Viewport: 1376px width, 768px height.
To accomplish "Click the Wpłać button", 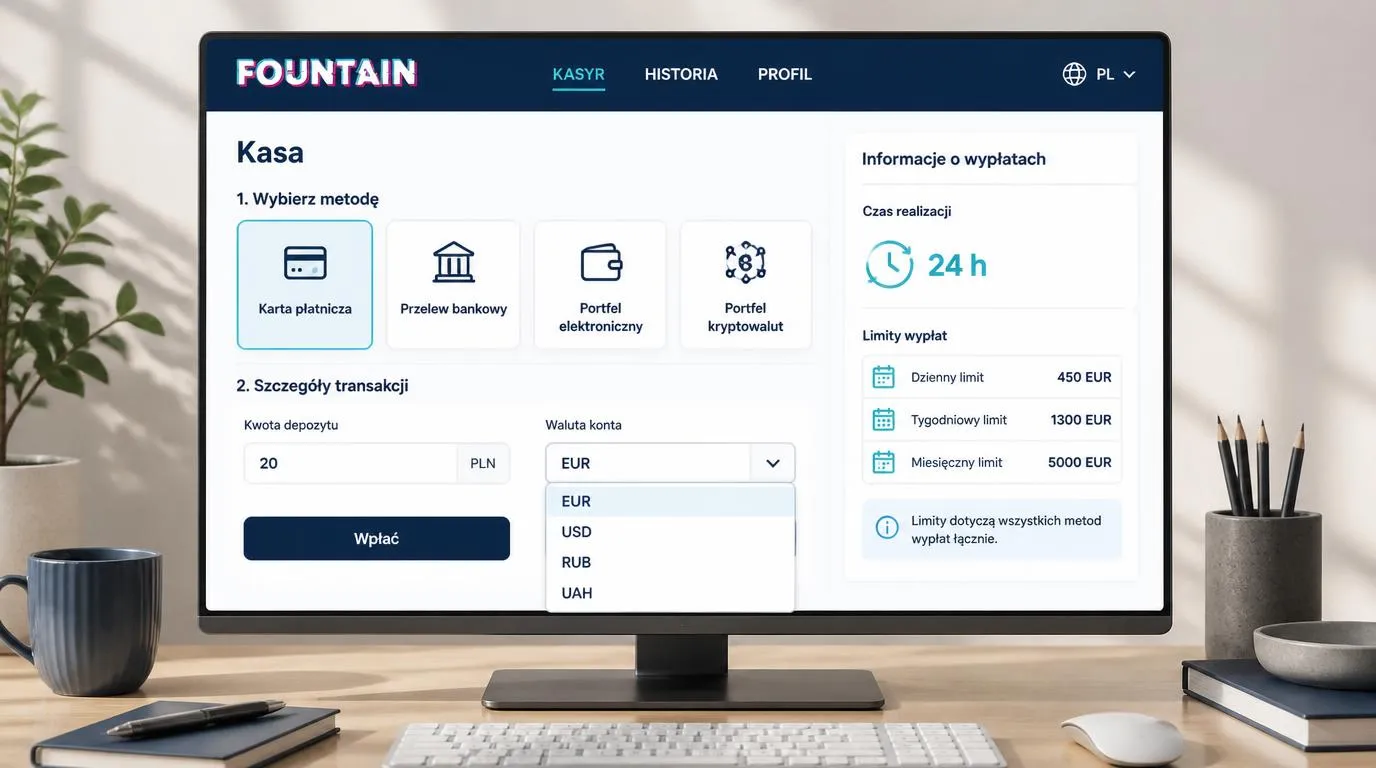I will (377, 539).
